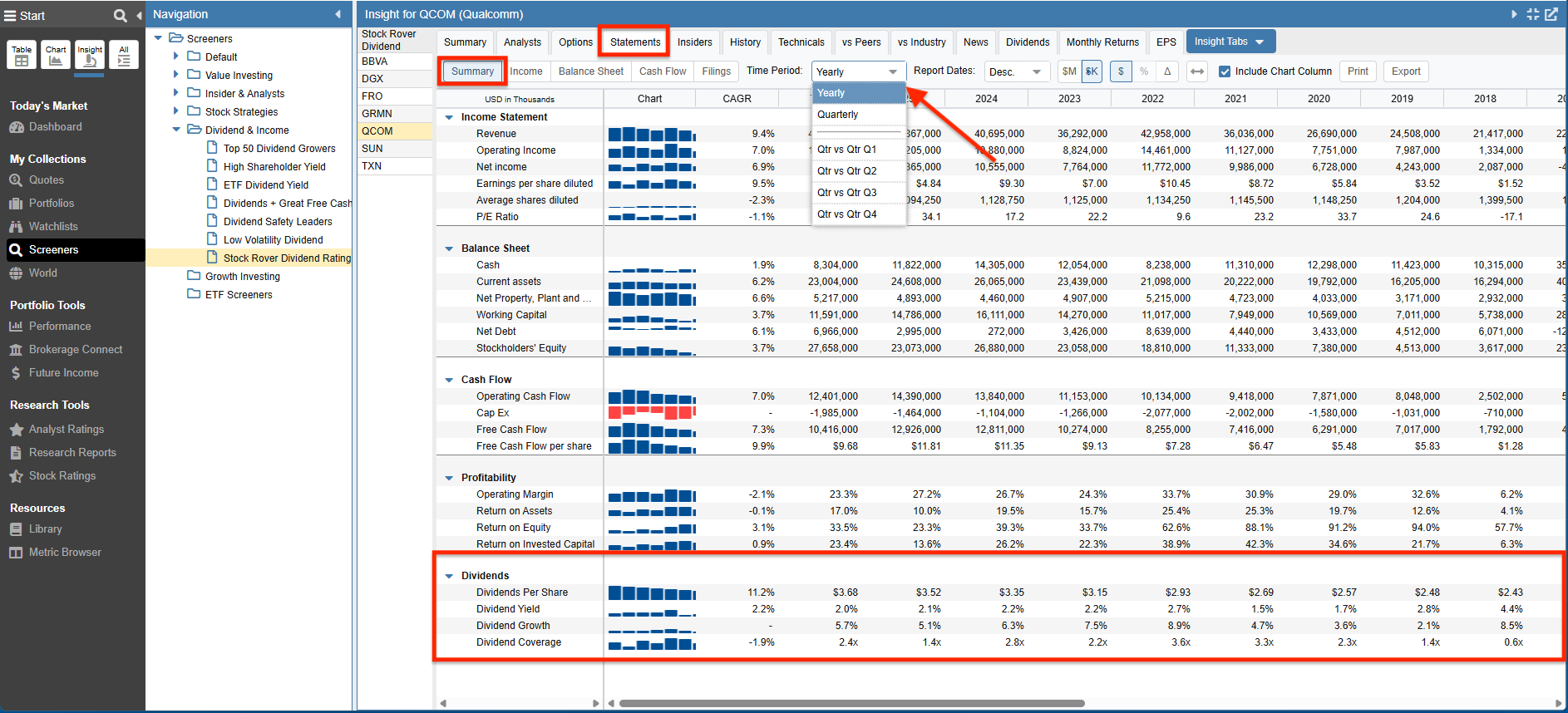Open Brokerage Connect tool
The width and height of the screenshot is (1568, 713).
click(x=75, y=350)
